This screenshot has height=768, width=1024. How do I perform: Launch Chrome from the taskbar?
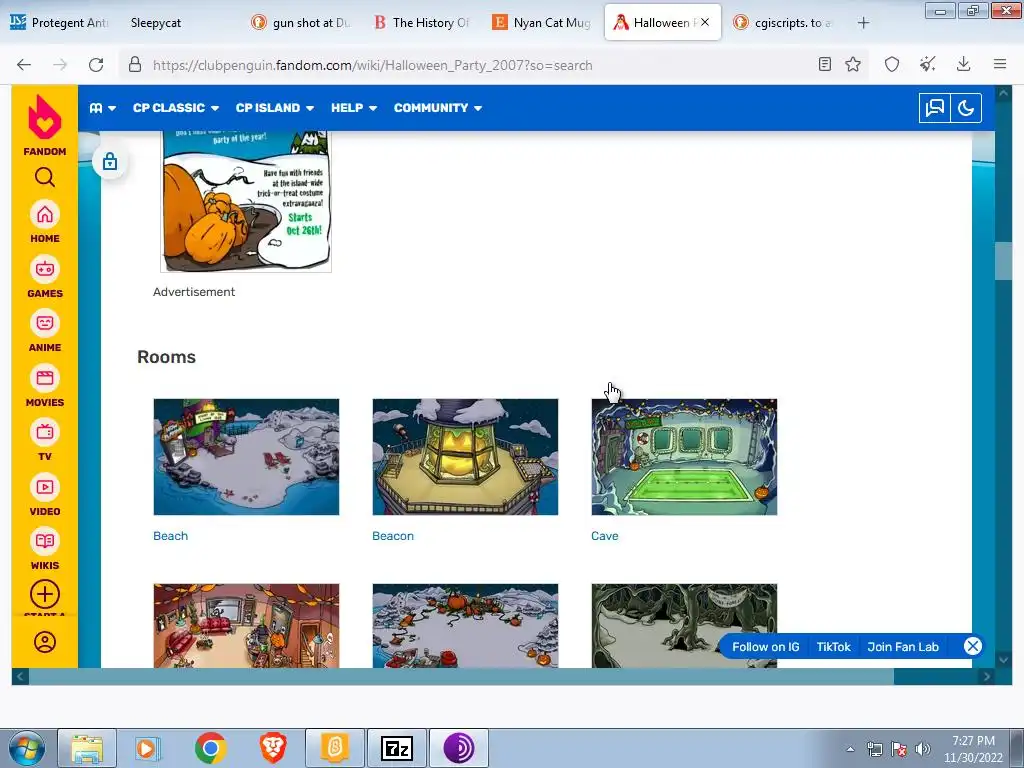pos(210,748)
